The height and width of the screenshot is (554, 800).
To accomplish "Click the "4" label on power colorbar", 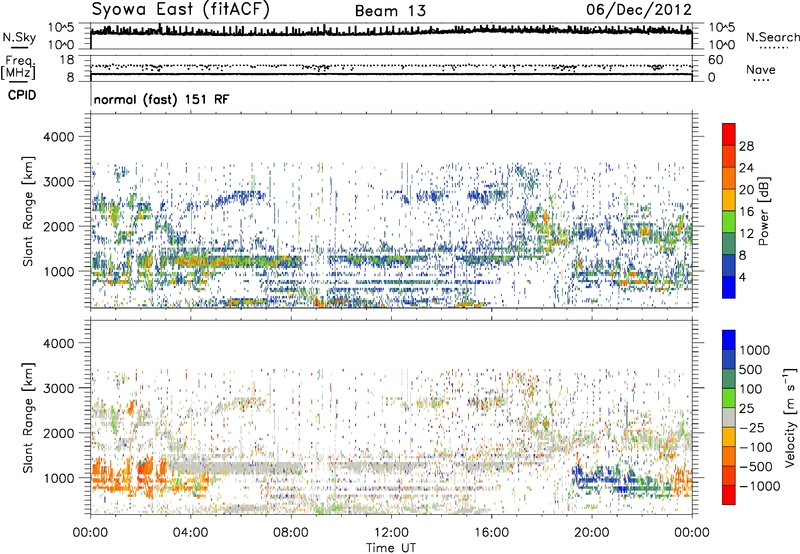I will (742, 277).
